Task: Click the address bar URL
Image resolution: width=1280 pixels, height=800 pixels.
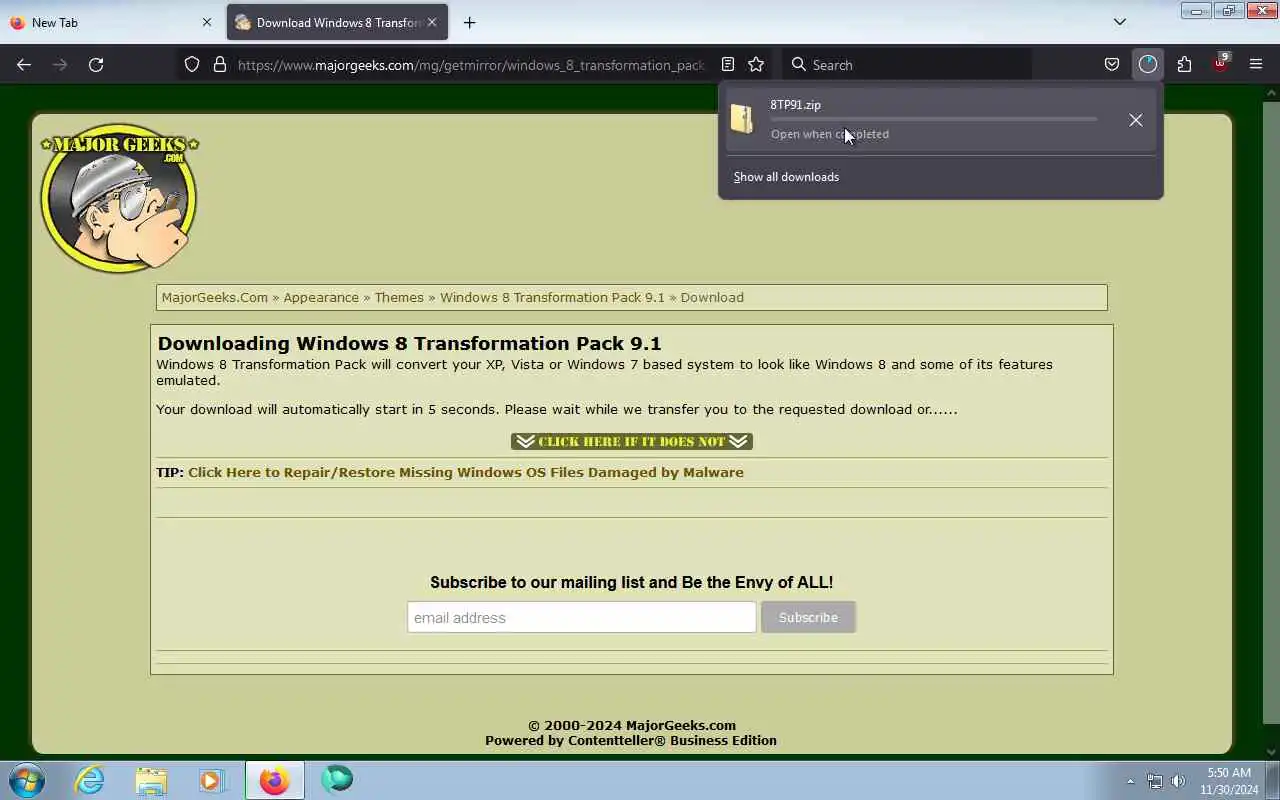Action: click(x=471, y=65)
